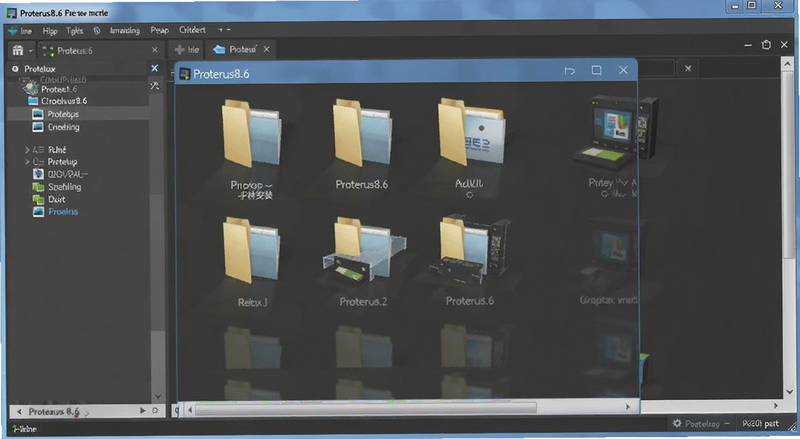This screenshot has height=439, width=800.
Task: Select the Protex1.6 tree item
Action: pos(59,89)
